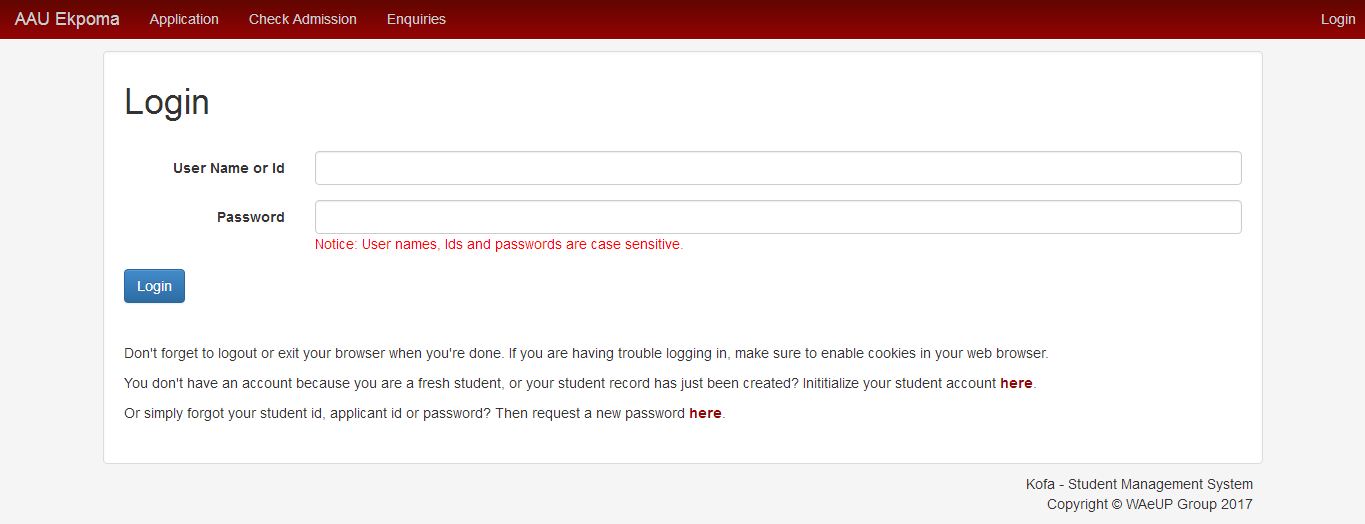
Task: Open the Enquiries navigation item
Action: pyautogui.click(x=416, y=19)
